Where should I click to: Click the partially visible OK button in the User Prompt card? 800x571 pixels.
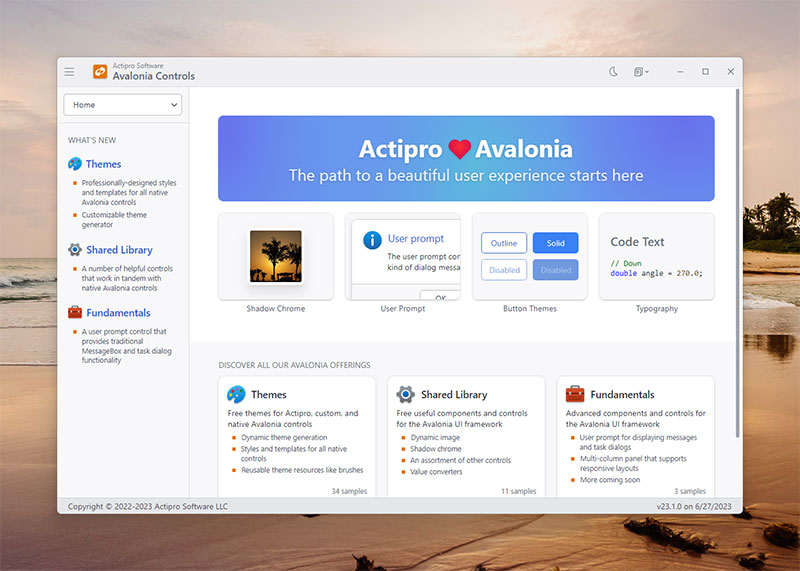pyautogui.click(x=440, y=295)
